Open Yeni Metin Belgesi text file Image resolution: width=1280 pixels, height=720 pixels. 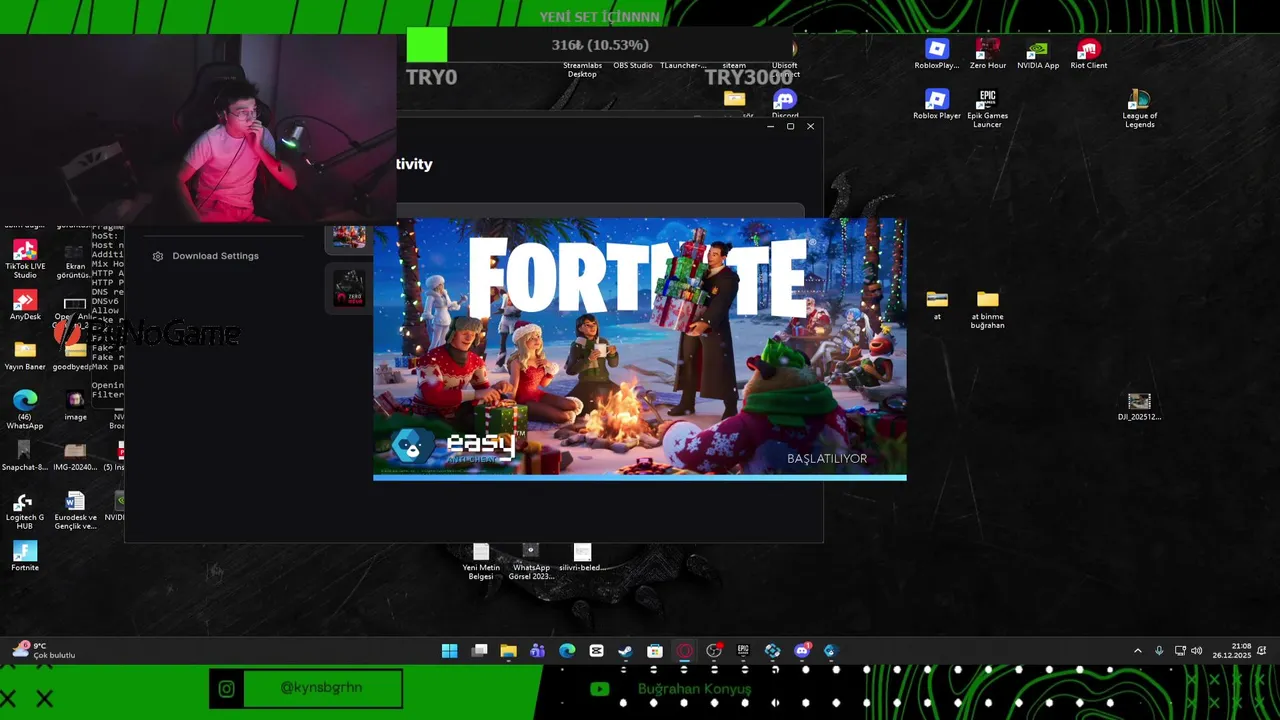(481, 561)
